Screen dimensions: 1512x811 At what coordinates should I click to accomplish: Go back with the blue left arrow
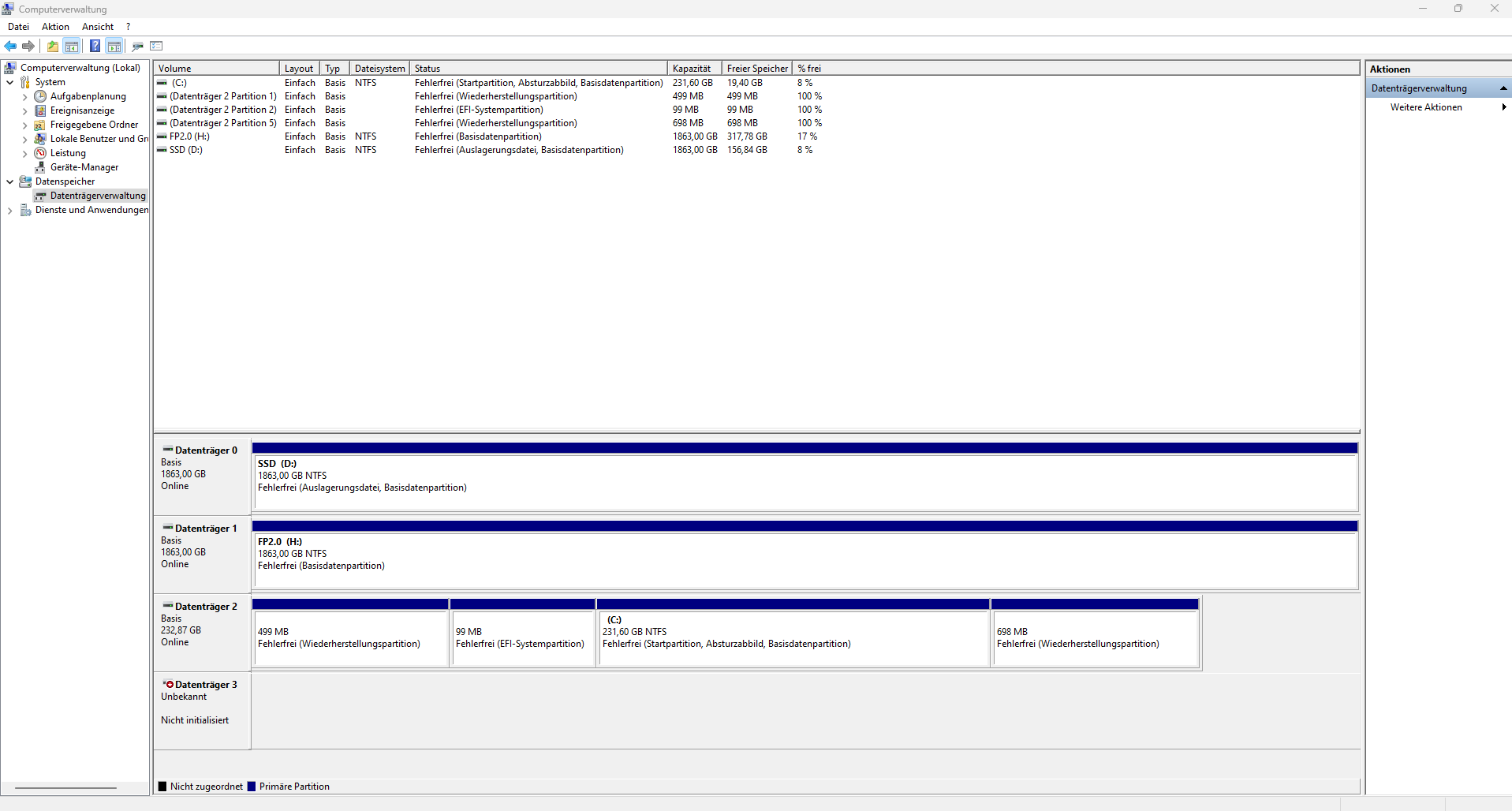10,46
